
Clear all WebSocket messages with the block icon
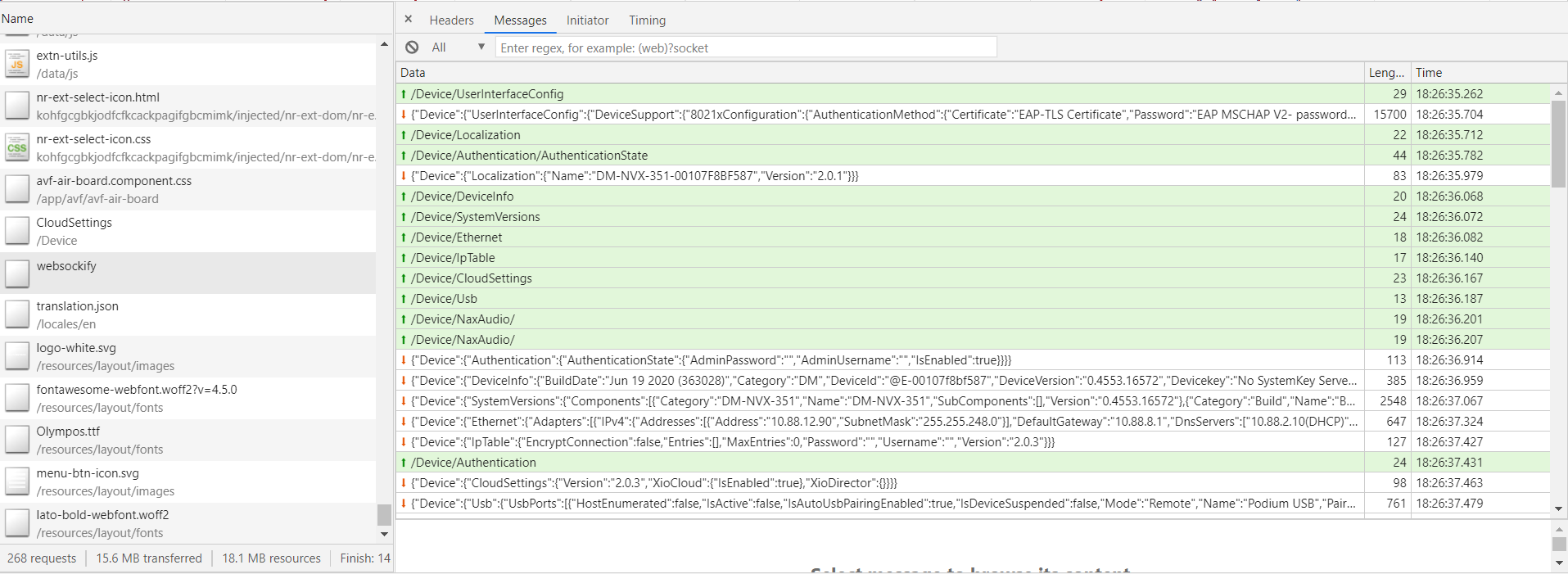412,47
